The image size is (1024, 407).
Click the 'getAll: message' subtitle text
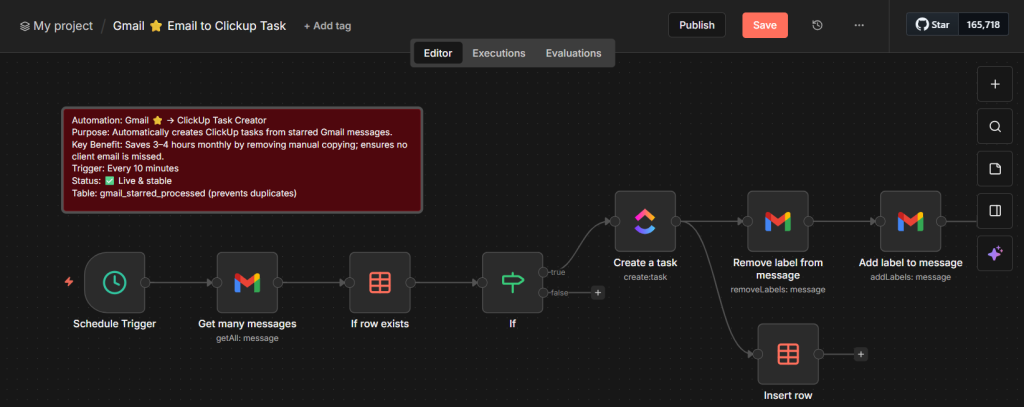[x=248, y=338]
